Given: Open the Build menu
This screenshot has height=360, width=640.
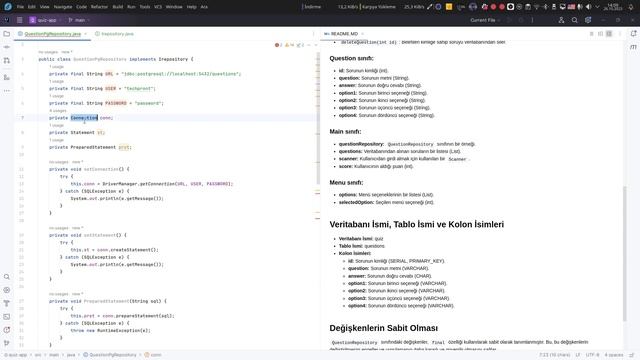Looking at the screenshot, I should click(118, 7).
